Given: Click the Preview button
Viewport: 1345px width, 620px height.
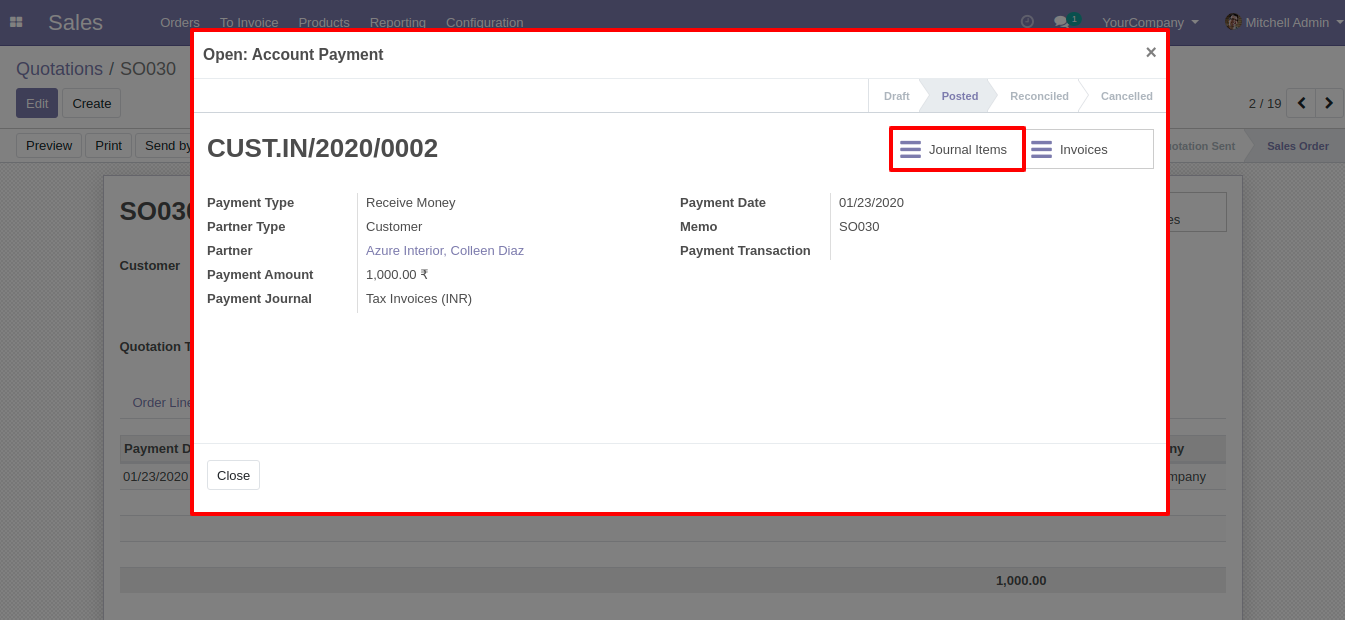Looking at the screenshot, I should pos(49,146).
